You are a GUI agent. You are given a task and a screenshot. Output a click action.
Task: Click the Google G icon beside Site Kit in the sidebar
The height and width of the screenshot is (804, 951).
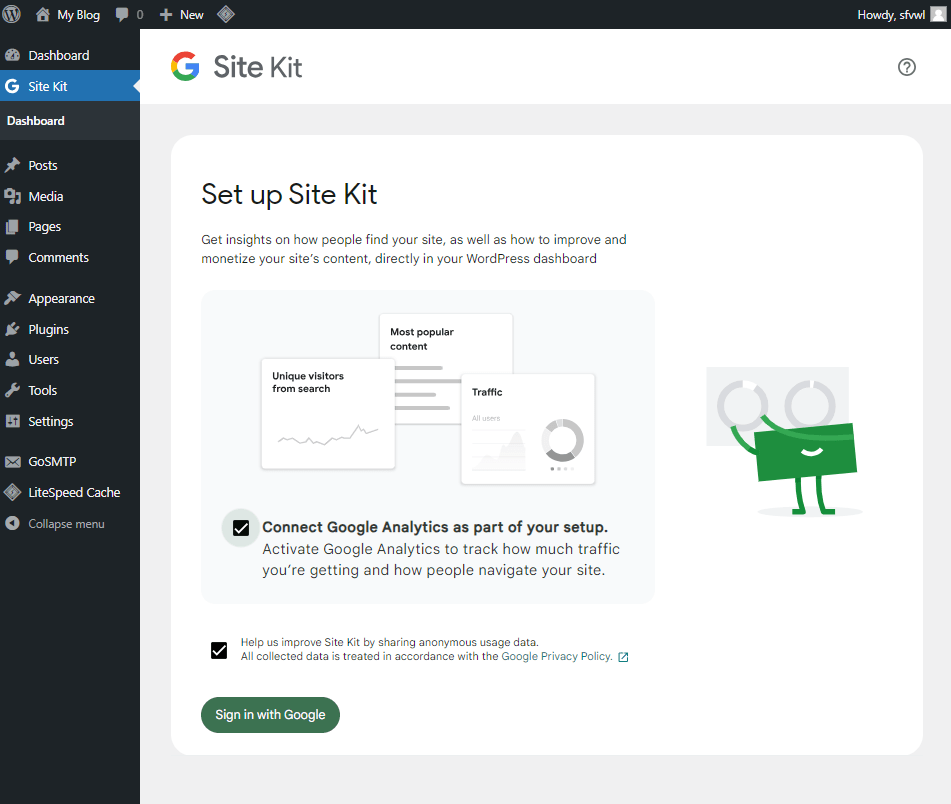pos(12,86)
